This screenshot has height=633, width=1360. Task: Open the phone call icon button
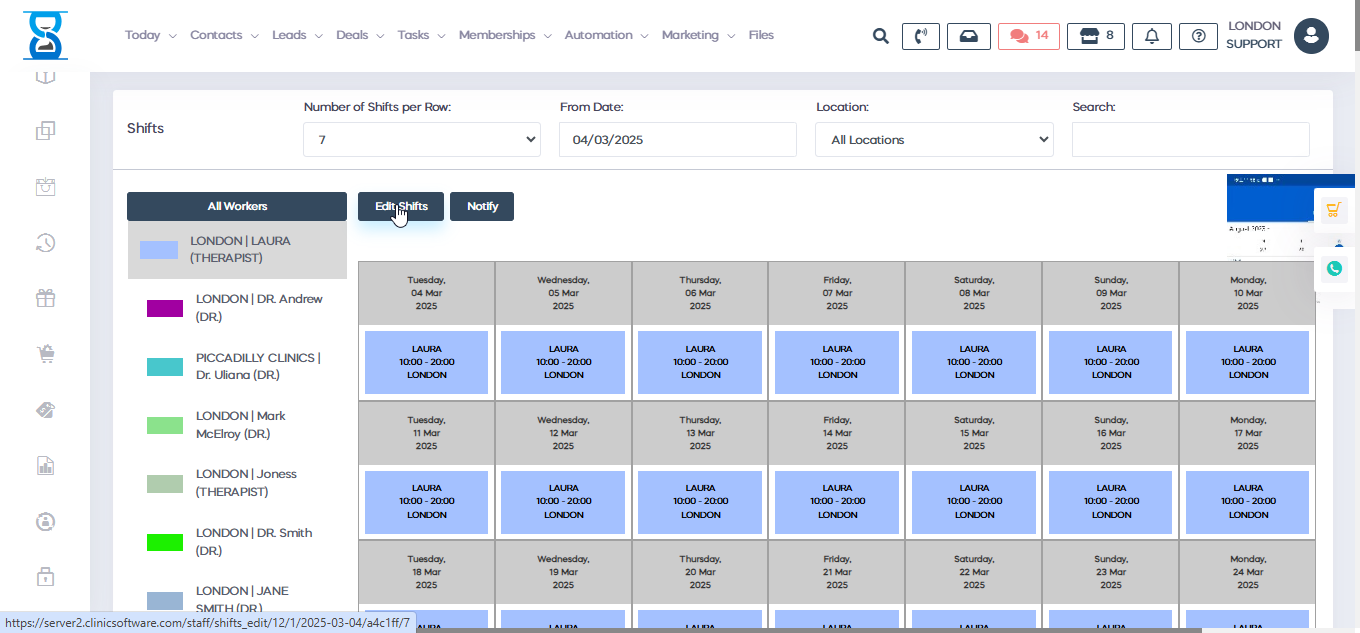coord(920,36)
